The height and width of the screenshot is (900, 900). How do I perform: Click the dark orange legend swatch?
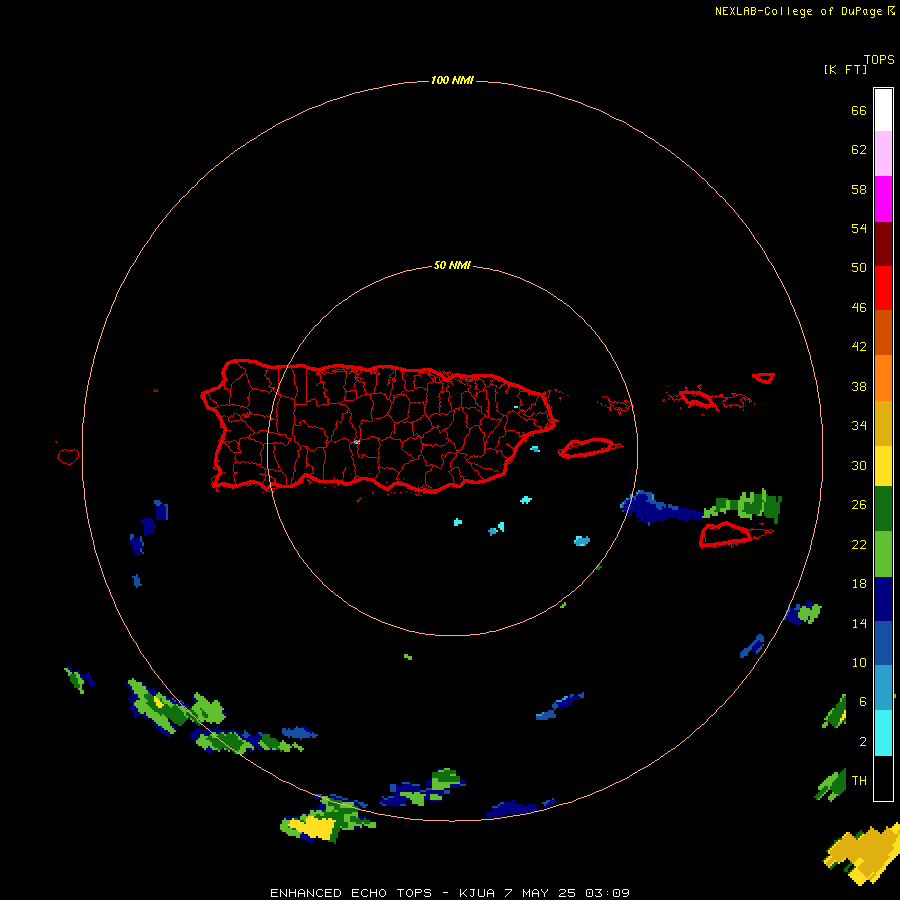coord(883,332)
